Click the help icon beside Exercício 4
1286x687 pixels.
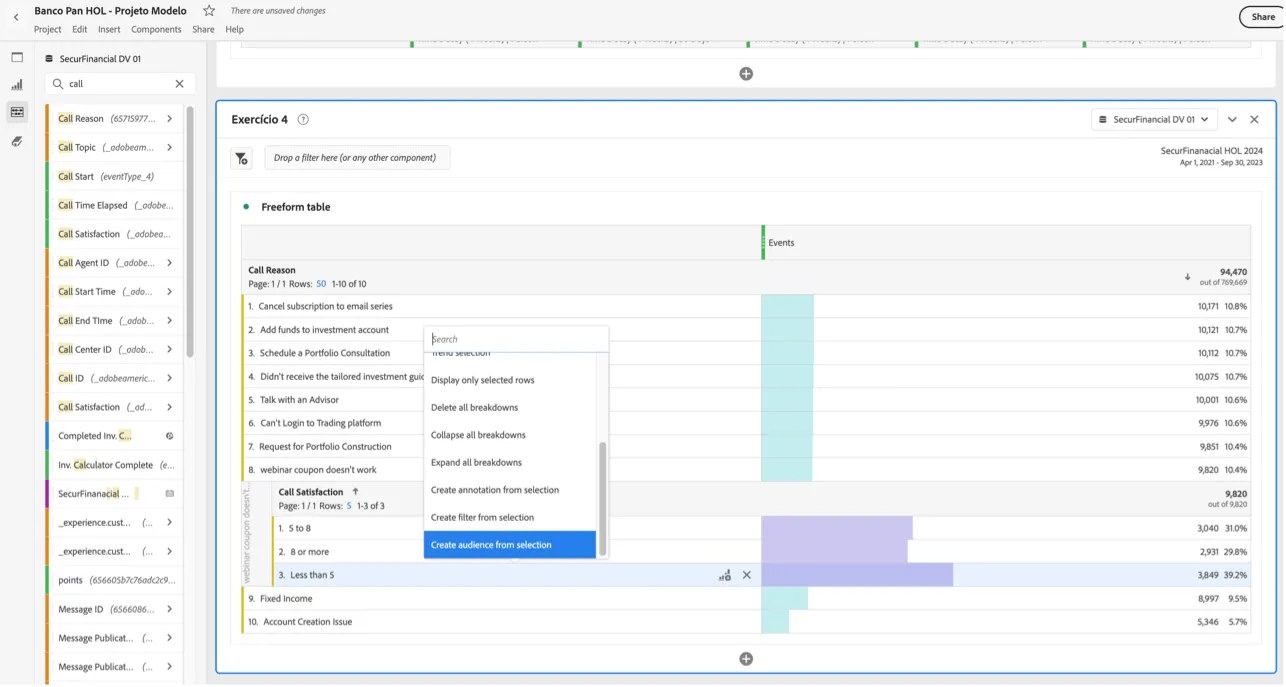coord(303,120)
